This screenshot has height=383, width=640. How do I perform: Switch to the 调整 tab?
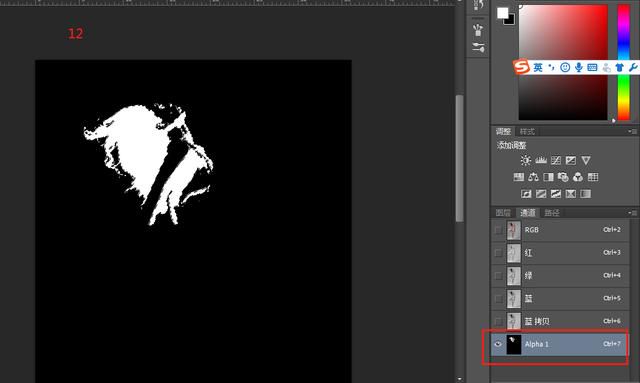click(503, 131)
